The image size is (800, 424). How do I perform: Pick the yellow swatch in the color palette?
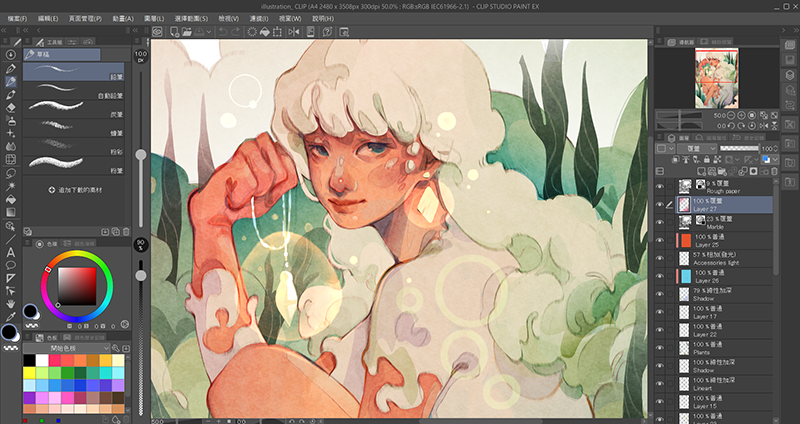click(30, 372)
